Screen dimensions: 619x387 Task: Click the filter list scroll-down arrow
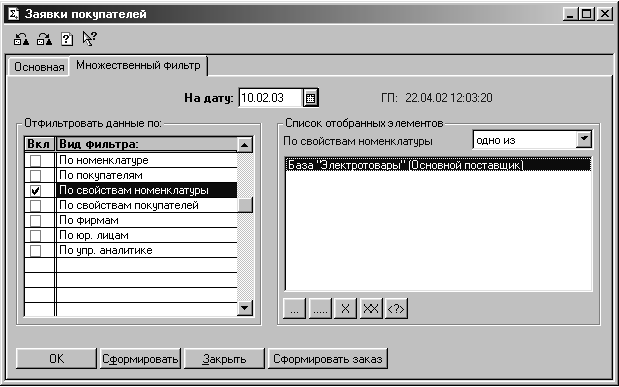245,308
